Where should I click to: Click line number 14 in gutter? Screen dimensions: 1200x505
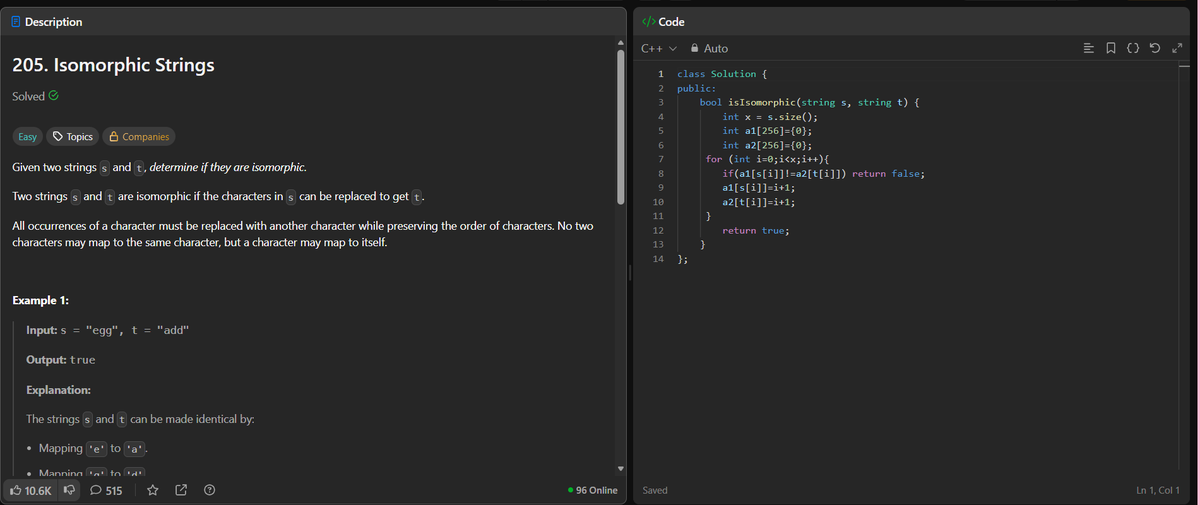pos(657,259)
